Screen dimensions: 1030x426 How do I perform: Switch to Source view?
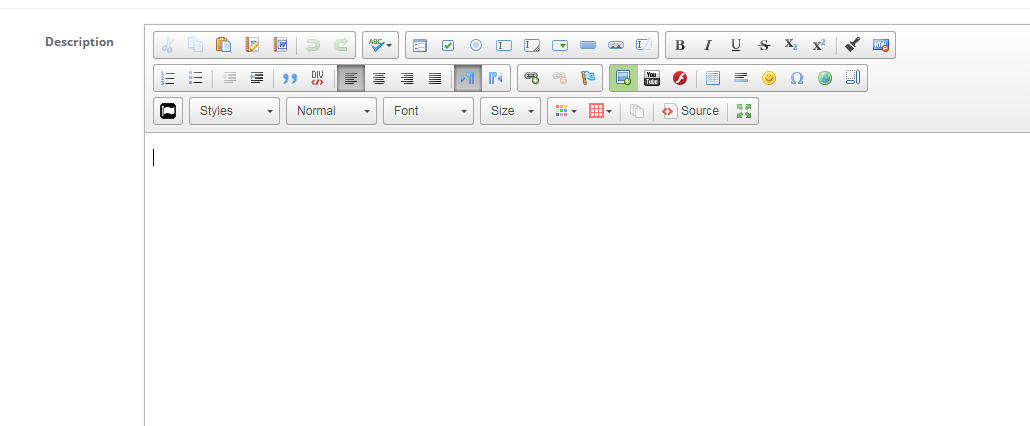(x=690, y=111)
